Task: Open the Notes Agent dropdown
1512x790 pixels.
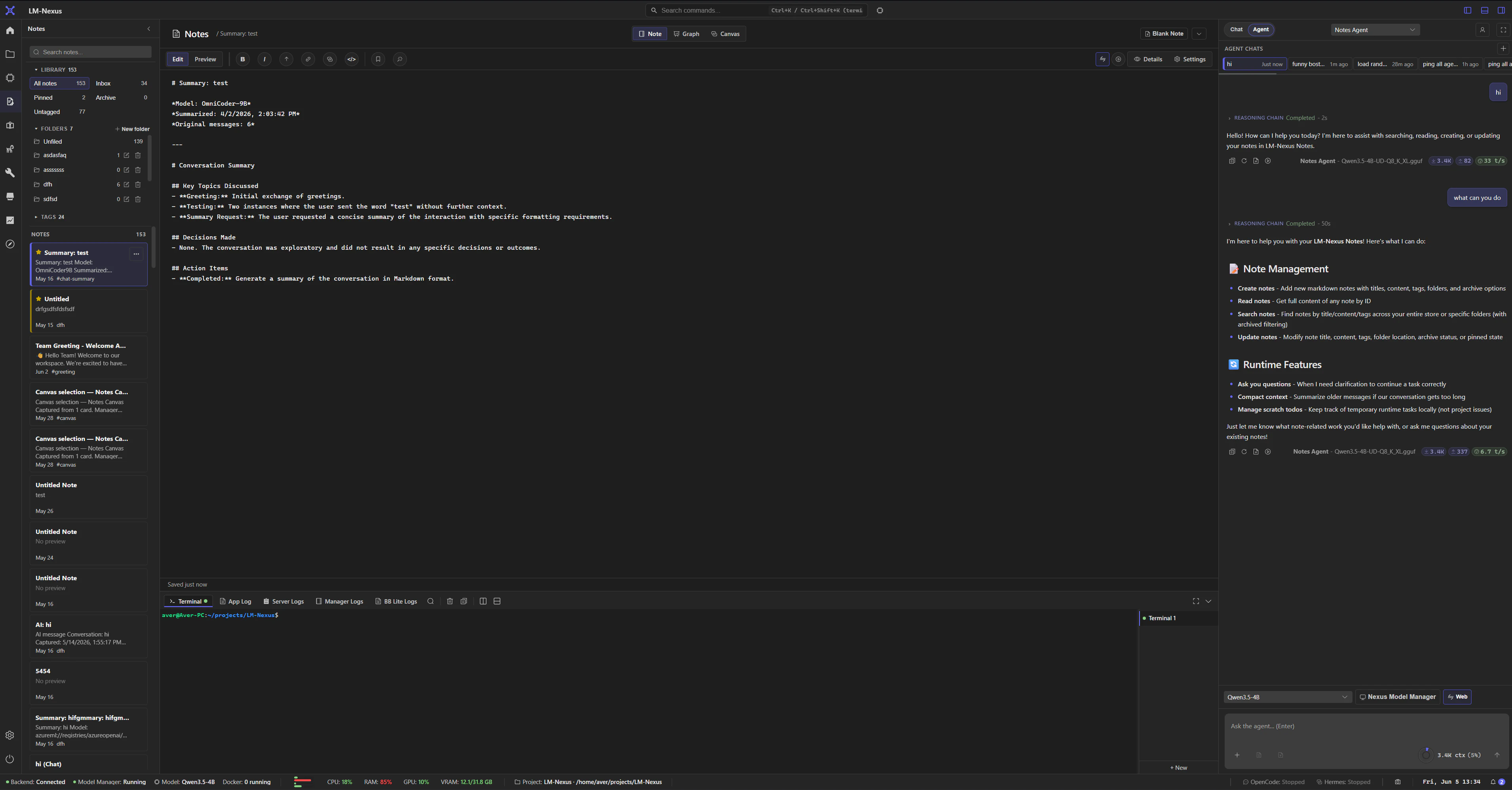Action: click(x=1375, y=30)
